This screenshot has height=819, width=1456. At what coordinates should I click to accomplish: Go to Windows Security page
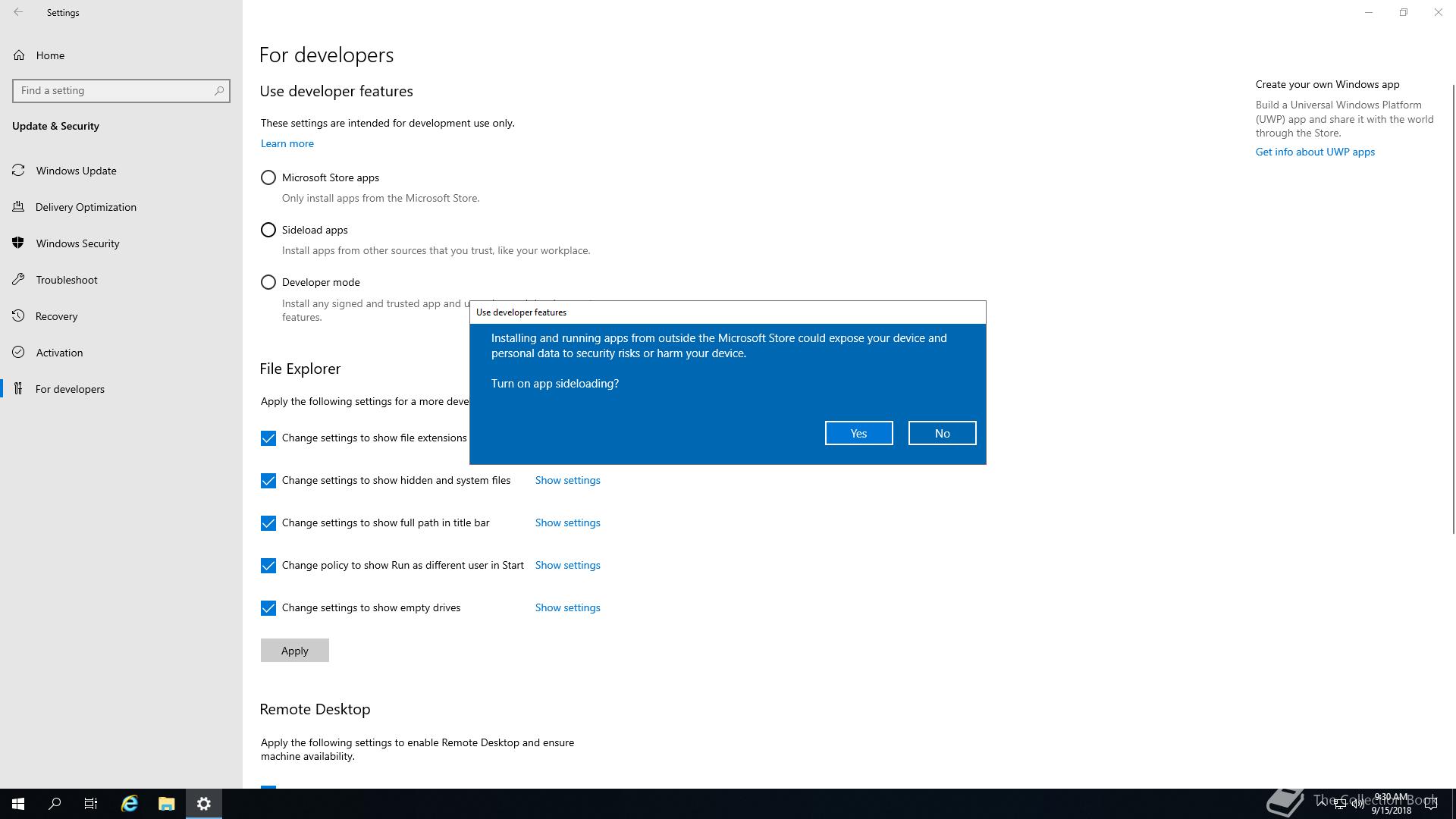tap(121, 243)
